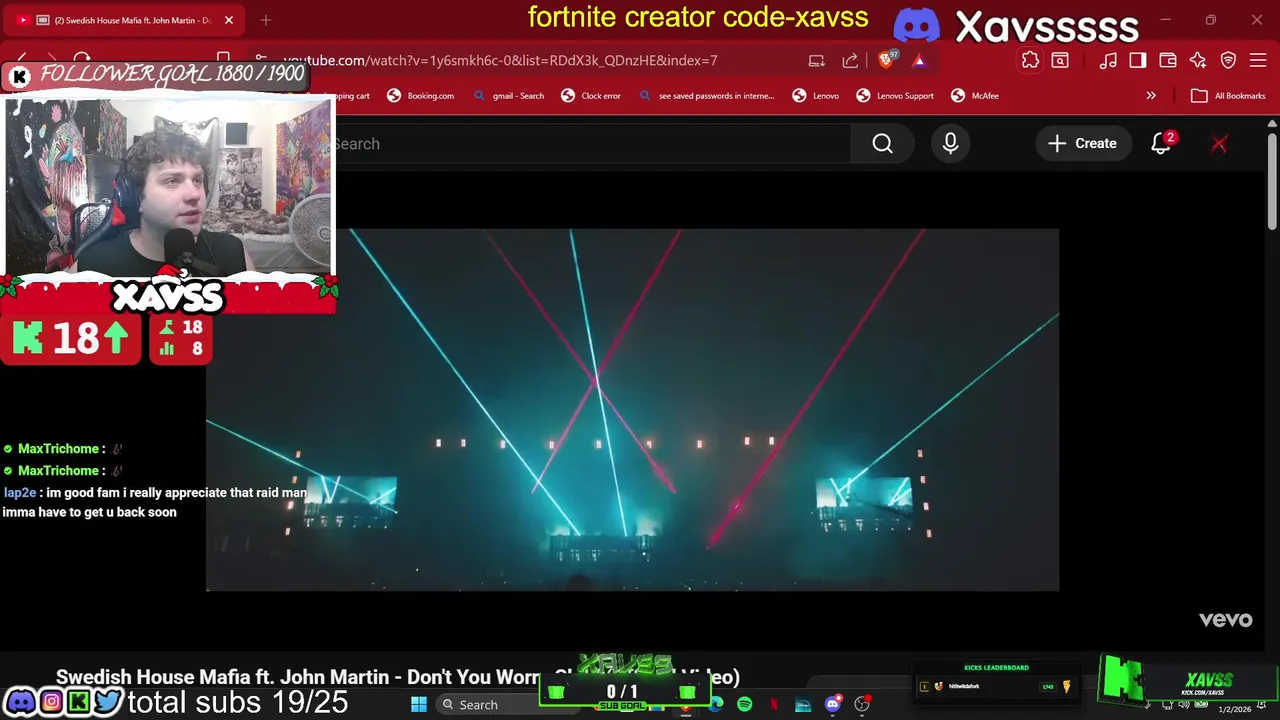This screenshot has height=720, width=1280.
Task: Close the Swedish House Mafia tab
Action: [x=228, y=20]
